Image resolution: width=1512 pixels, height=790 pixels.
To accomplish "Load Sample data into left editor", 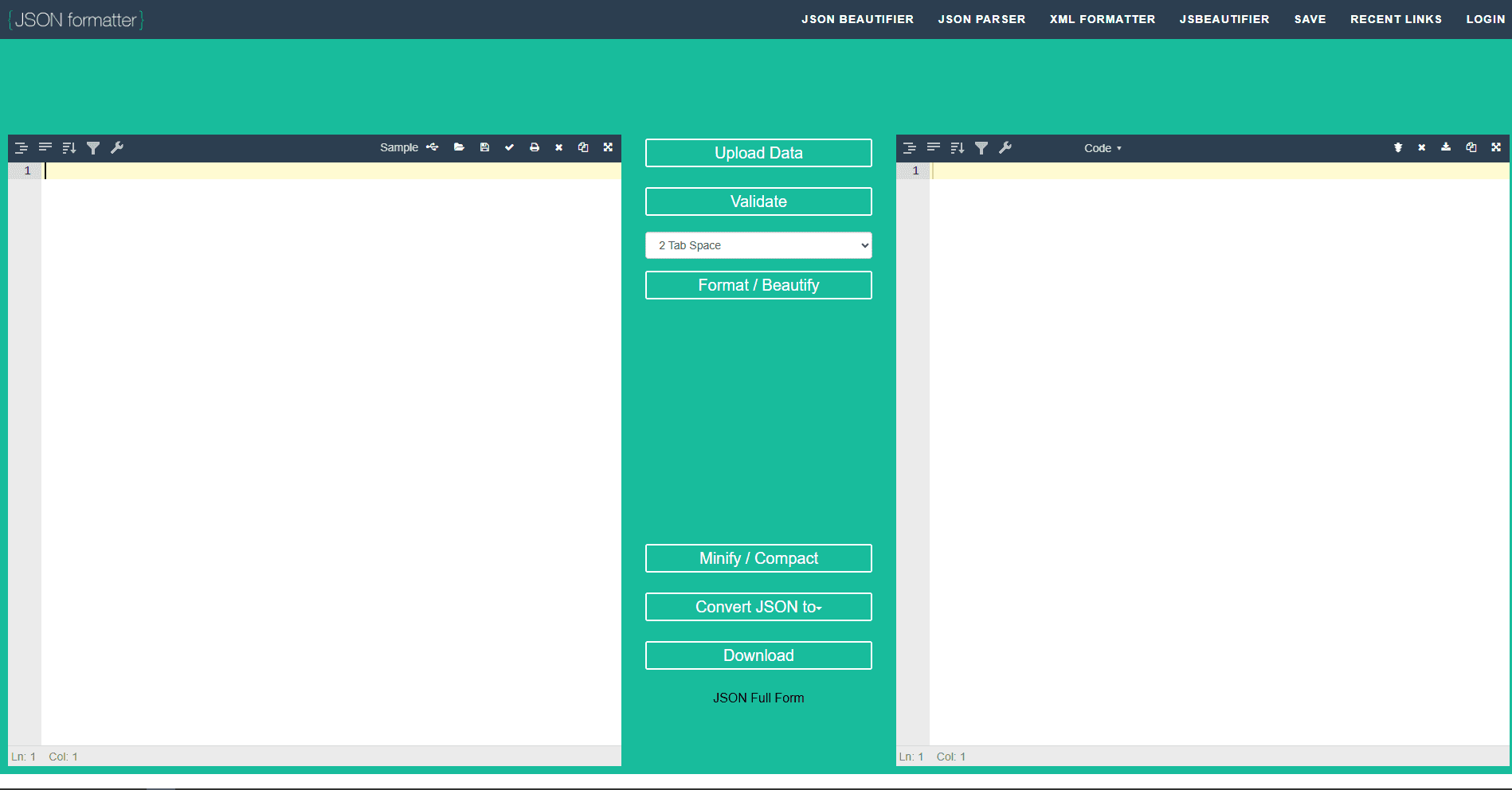I will click(399, 147).
